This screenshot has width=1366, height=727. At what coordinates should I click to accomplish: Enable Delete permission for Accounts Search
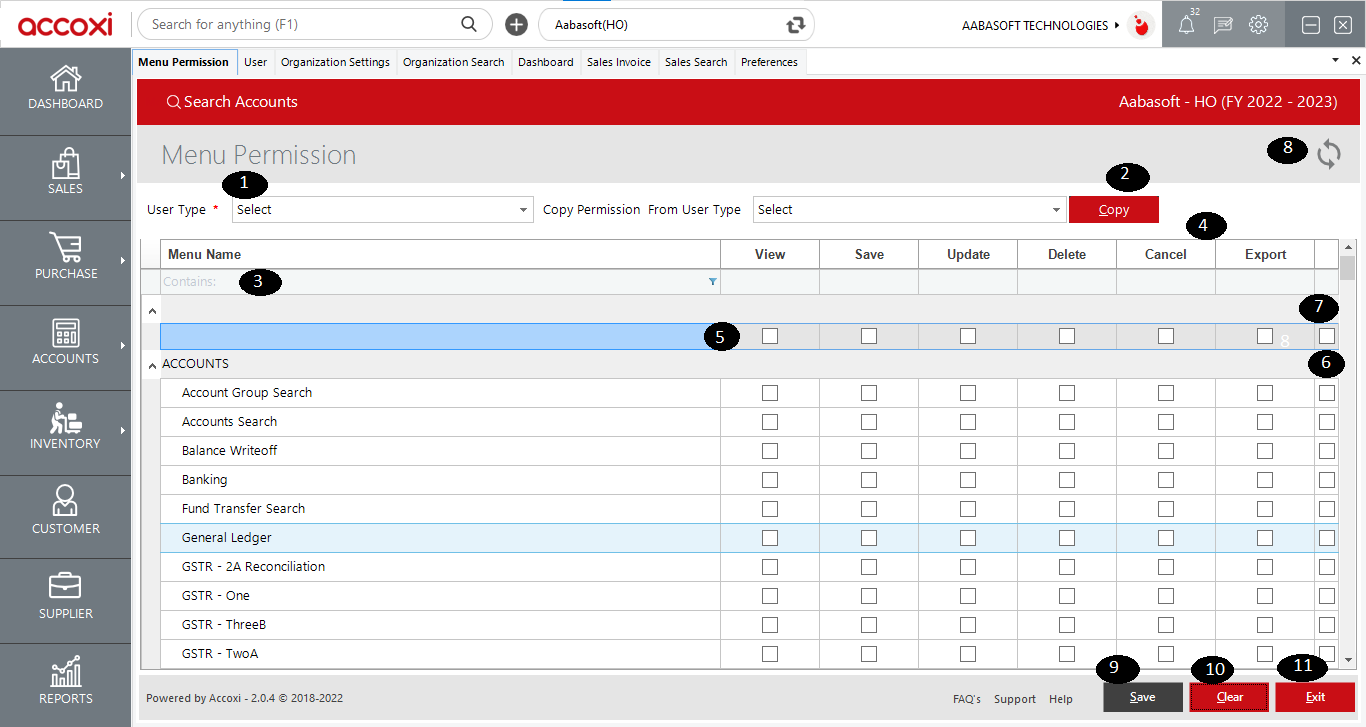pos(1066,421)
